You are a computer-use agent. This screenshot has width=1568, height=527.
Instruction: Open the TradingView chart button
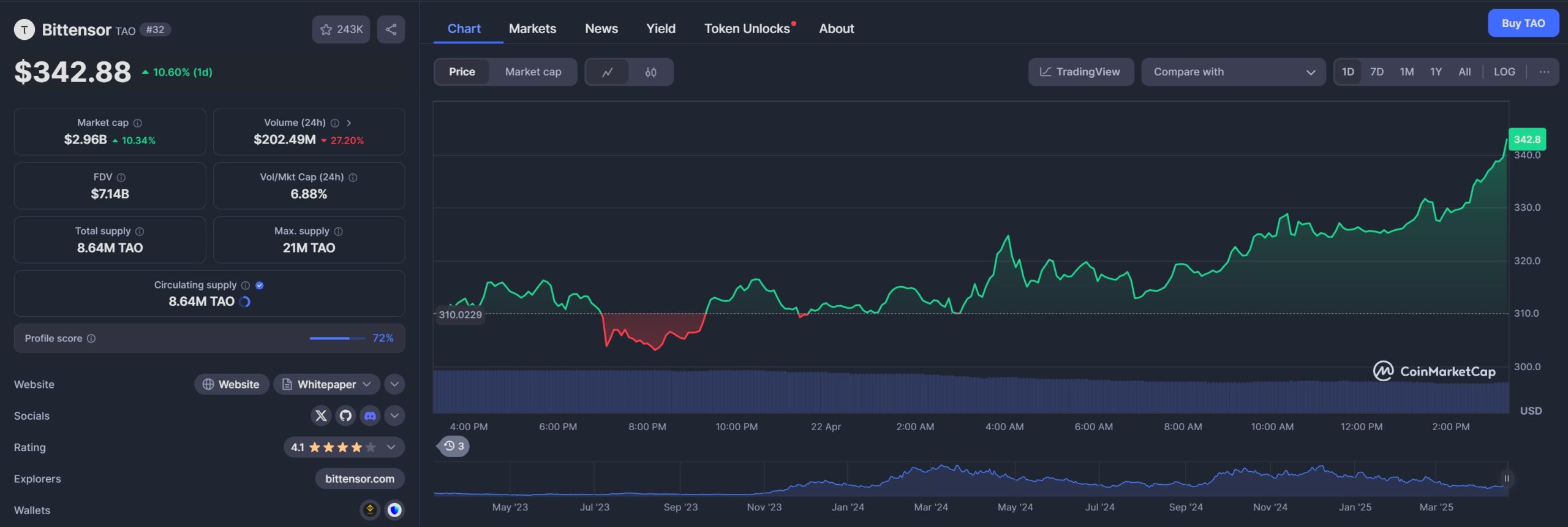1080,72
